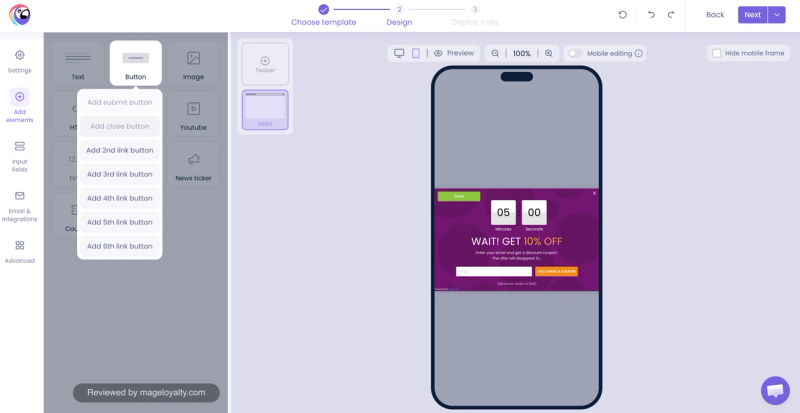The height and width of the screenshot is (413, 800).
Task: Click the 100% zoom value
Action: [x=522, y=53]
